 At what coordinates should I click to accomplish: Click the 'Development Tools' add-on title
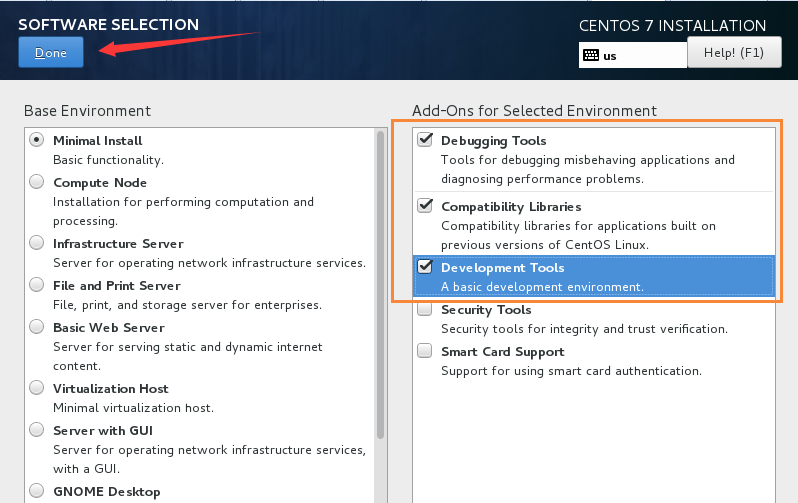[503, 268]
